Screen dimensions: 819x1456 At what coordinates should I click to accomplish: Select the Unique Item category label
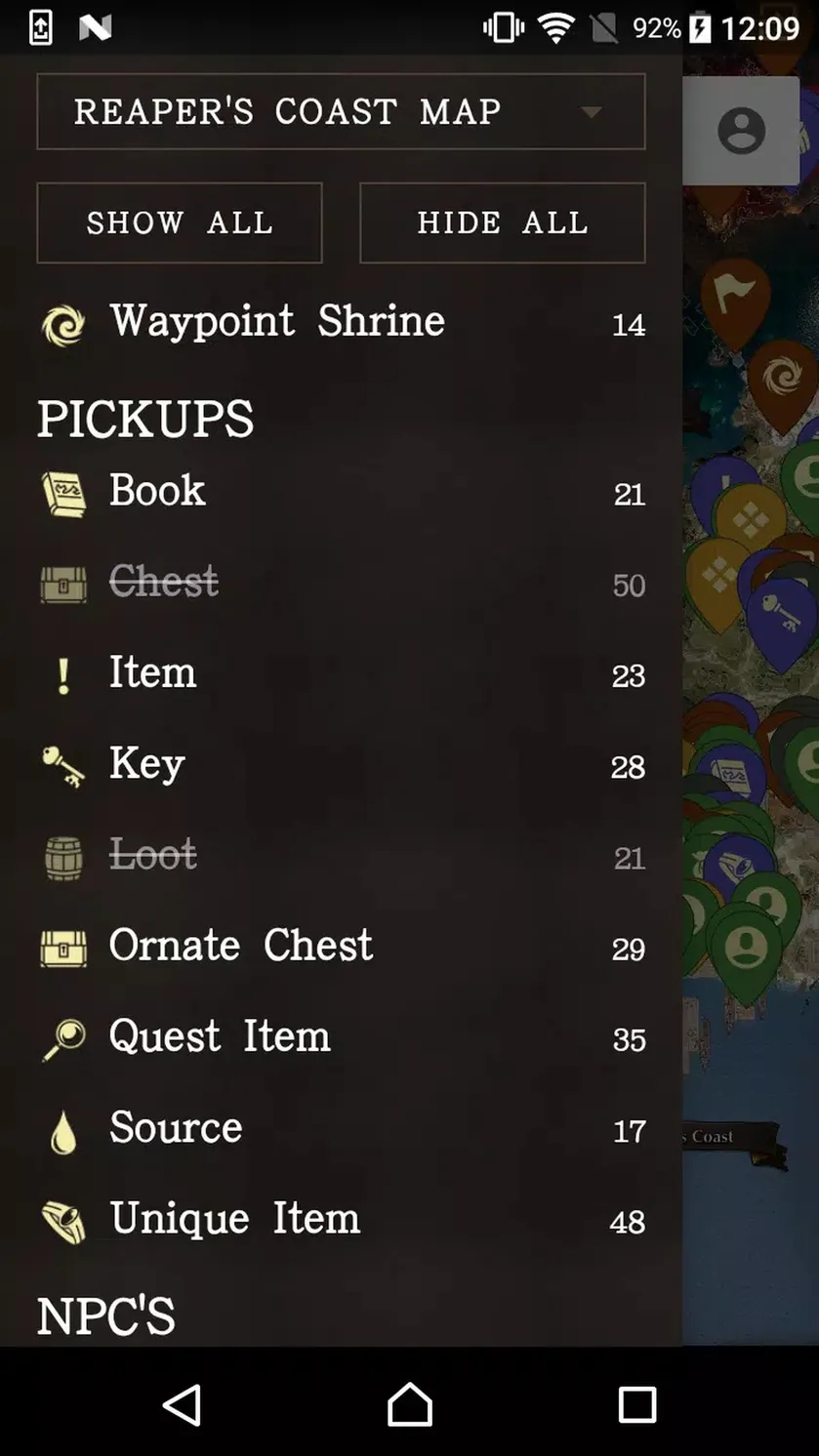click(x=235, y=1219)
